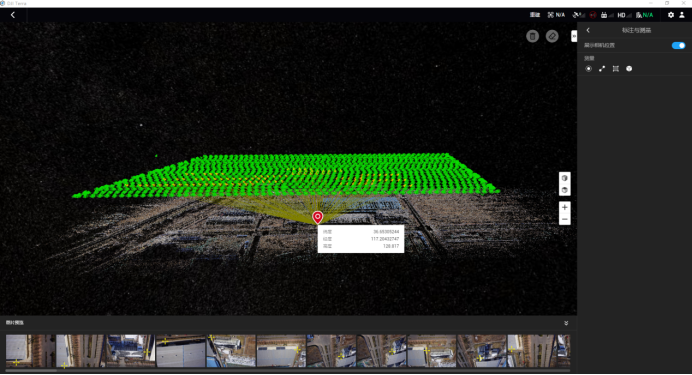The height and width of the screenshot is (375, 692).
Task: Zoom out with the minus button
Action: click(564, 219)
